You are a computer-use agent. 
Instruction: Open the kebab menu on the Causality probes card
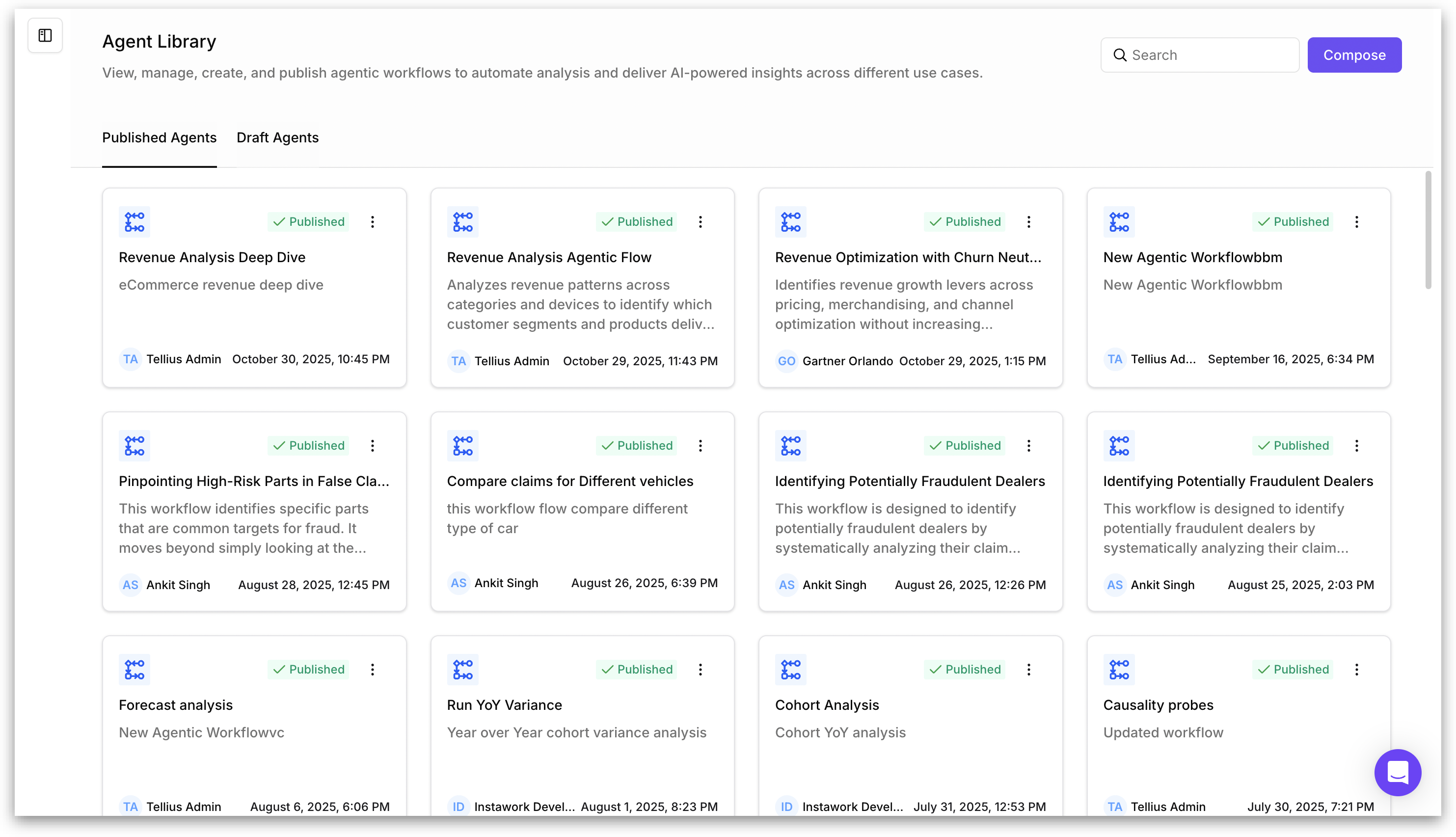pos(1356,669)
